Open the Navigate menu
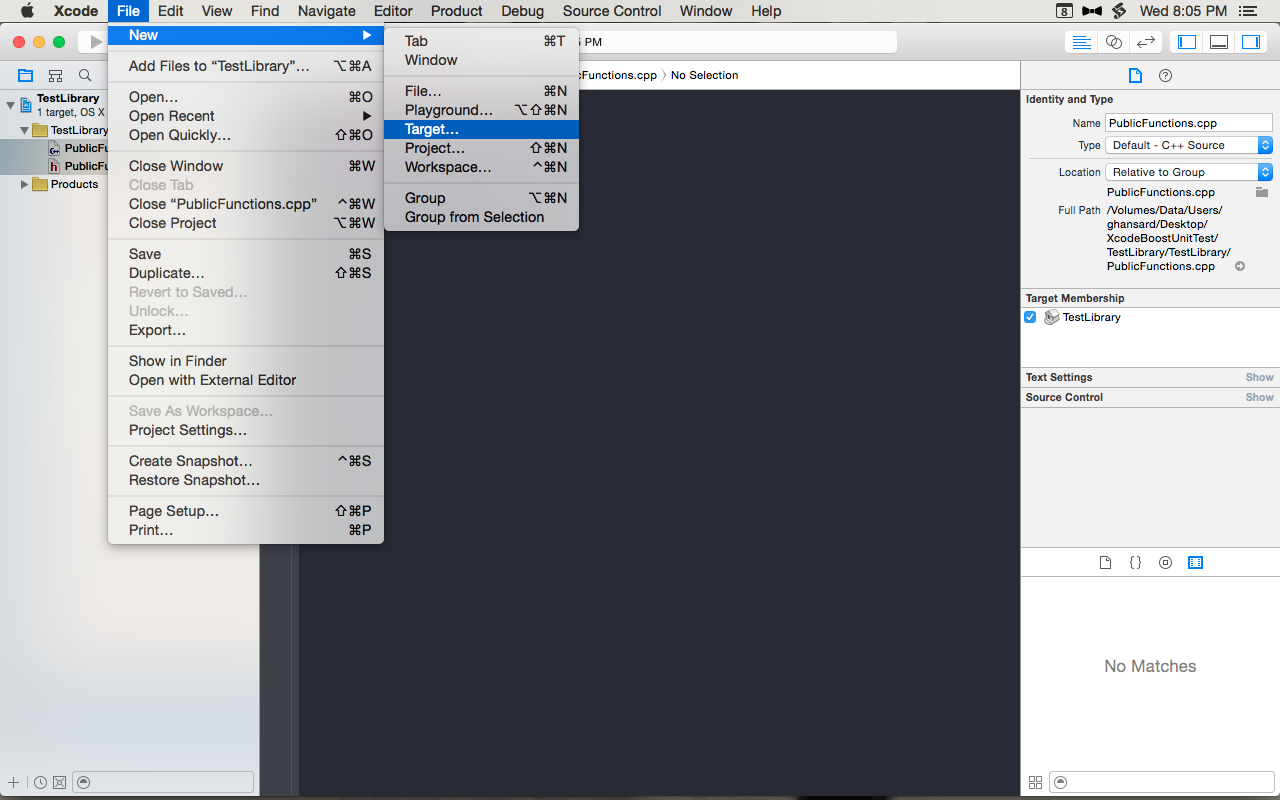Image resolution: width=1280 pixels, height=800 pixels. [327, 11]
